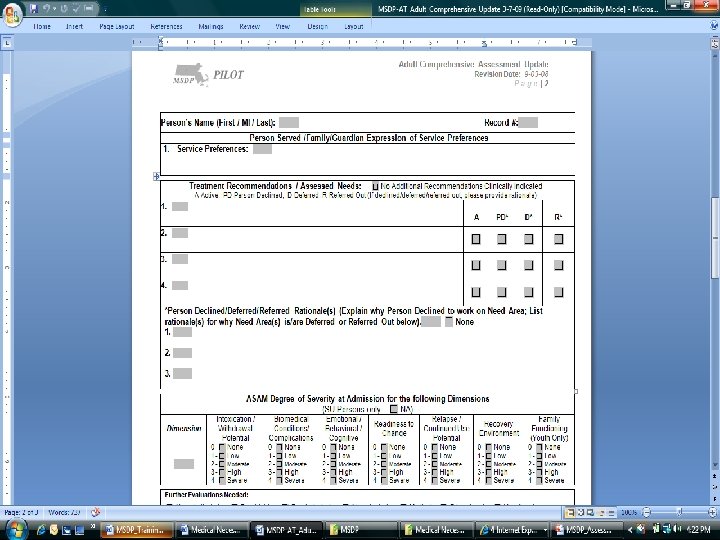Click the Undo icon in Quick Access toolbar
This screenshot has height=540, width=720.
(46, 8)
